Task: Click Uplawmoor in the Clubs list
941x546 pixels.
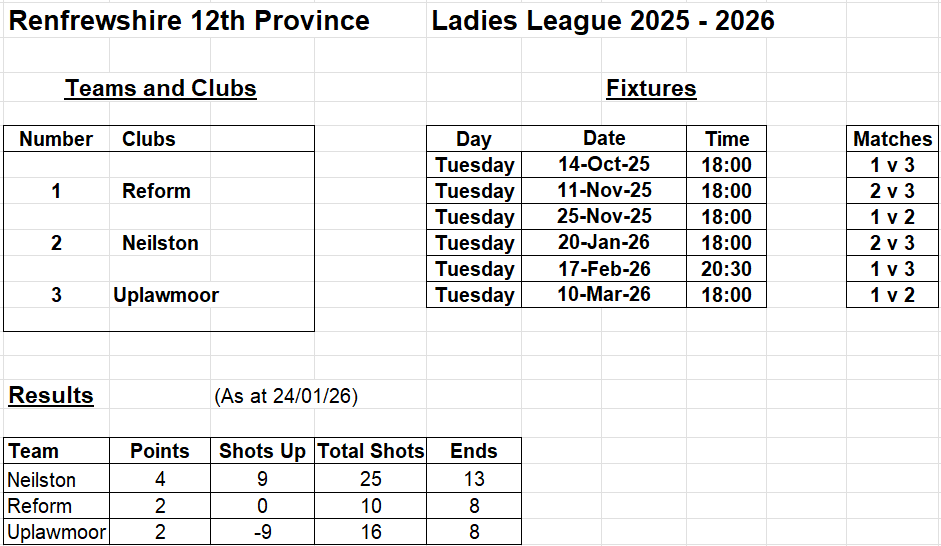Action: (166, 295)
